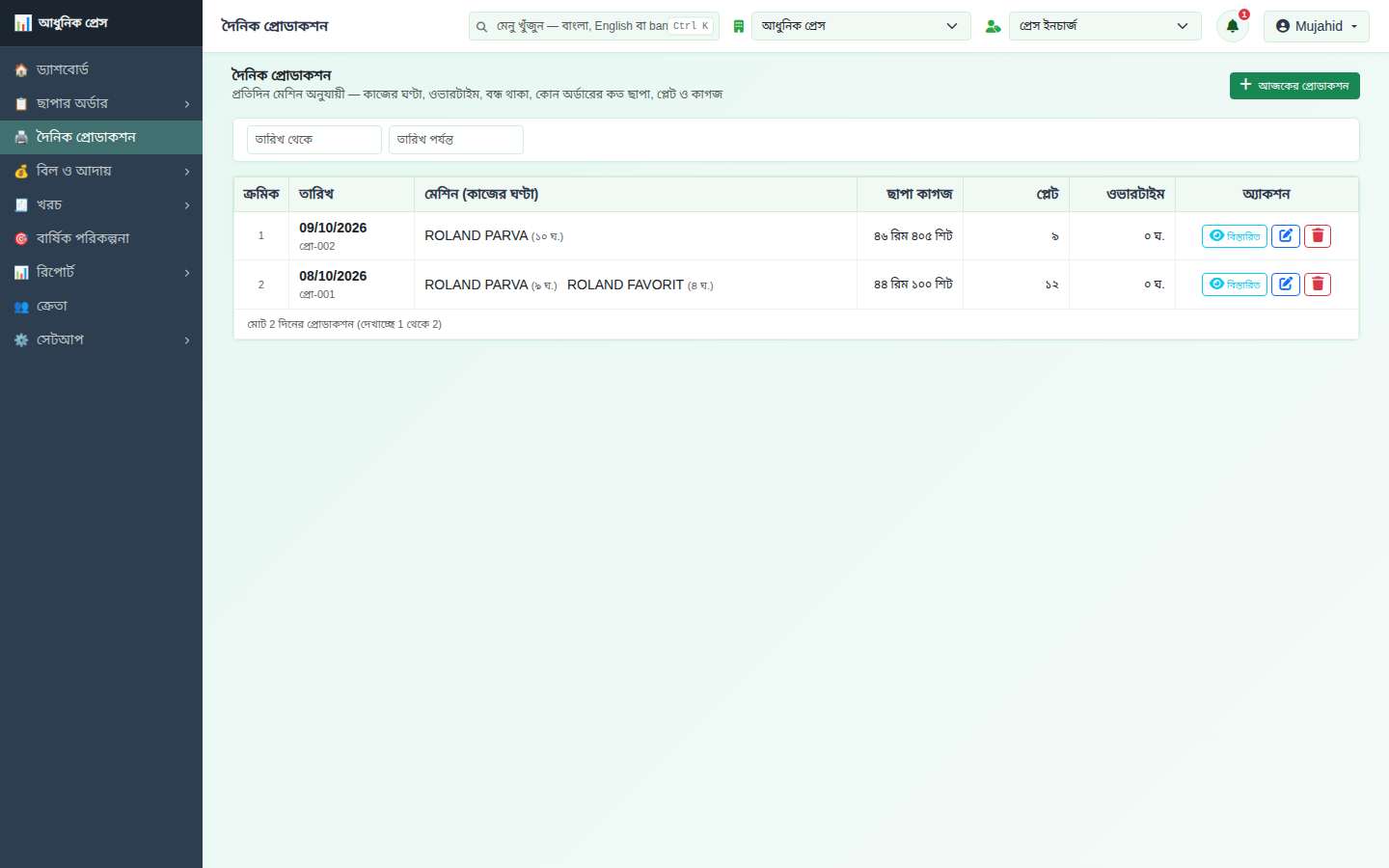The height and width of the screenshot is (868, 1389).
Task: Go to ক্রেতা in the sidebar
Action: (x=101, y=306)
